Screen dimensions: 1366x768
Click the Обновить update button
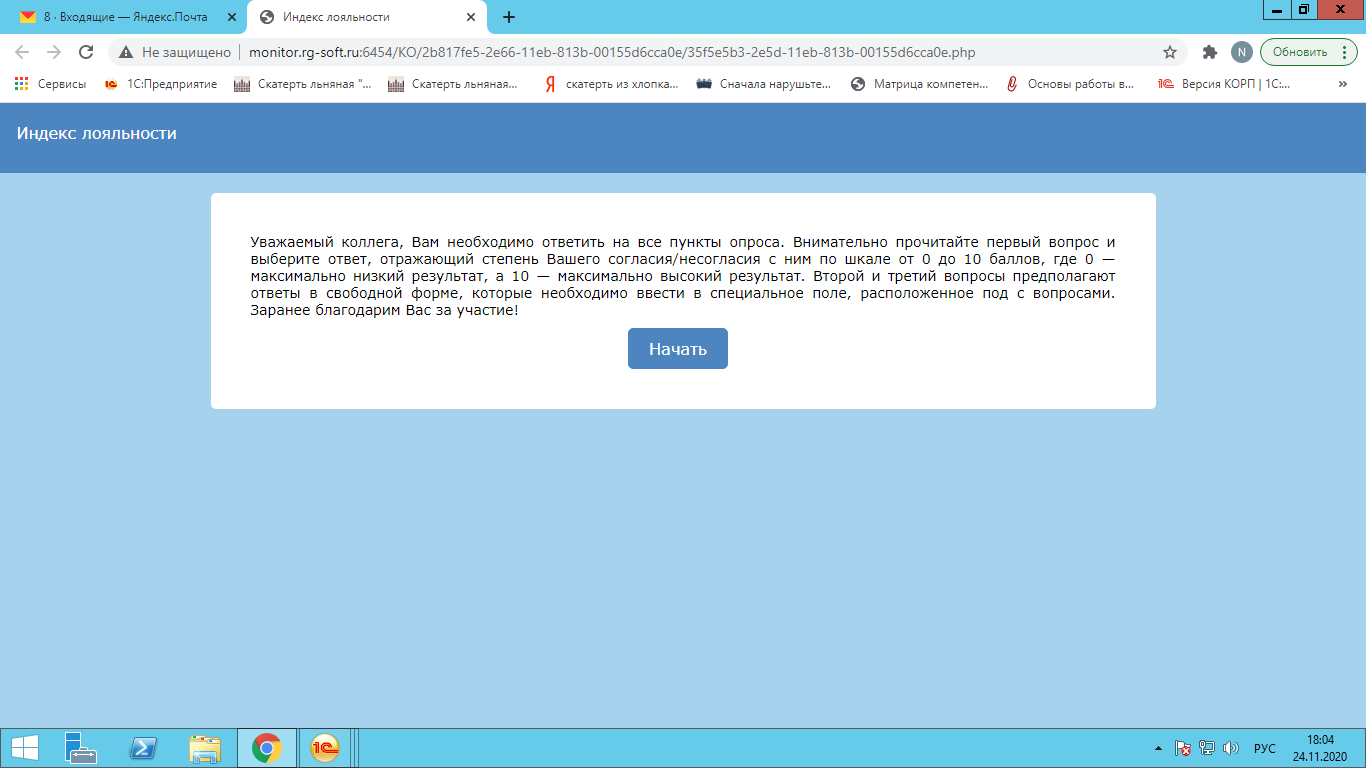1300,52
